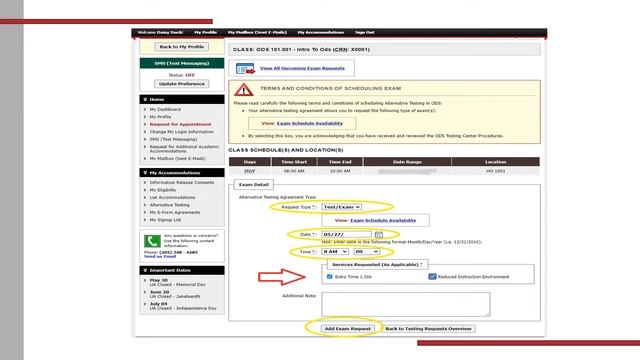This screenshot has width=640, height=360.
Task: Open My Mailbox (Sent E-Mails) in top bar
Action: click(x=257, y=32)
